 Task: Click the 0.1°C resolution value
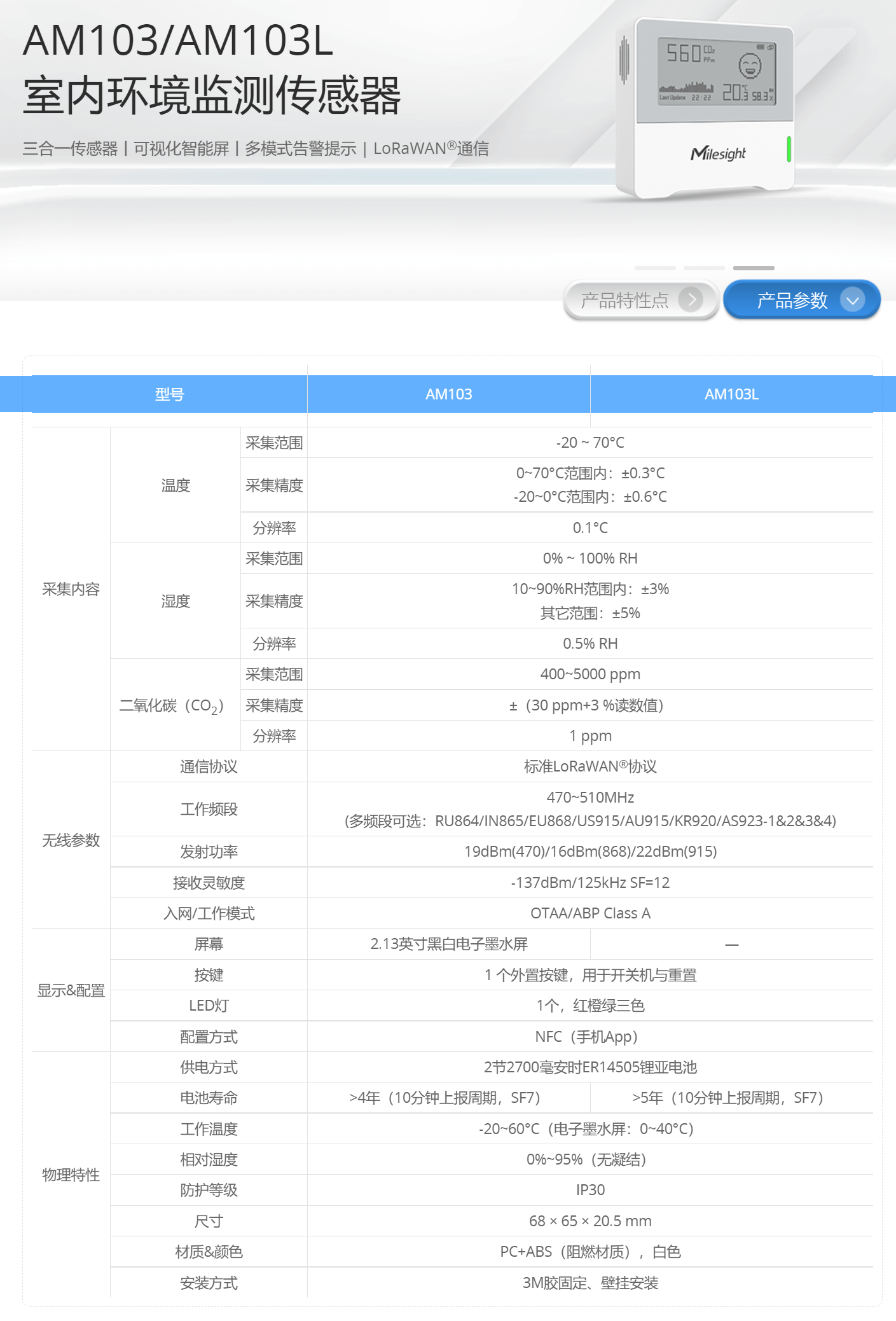tap(590, 528)
